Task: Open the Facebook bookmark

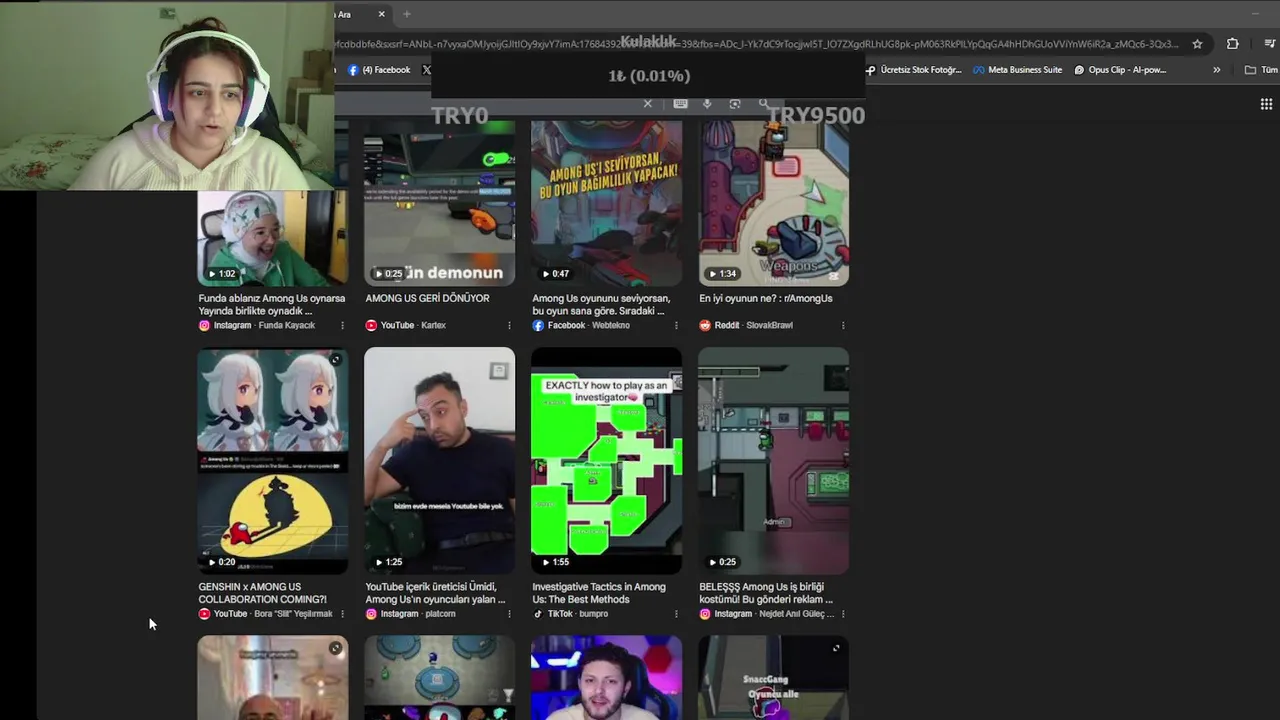Action: tap(379, 70)
